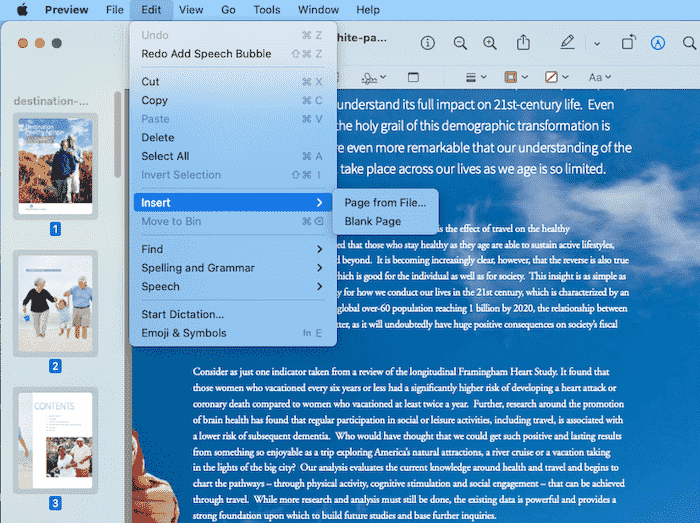Image resolution: width=700 pixels, height=523 pixels.
Task: Close the Preview window
Action: click(23, 43)
